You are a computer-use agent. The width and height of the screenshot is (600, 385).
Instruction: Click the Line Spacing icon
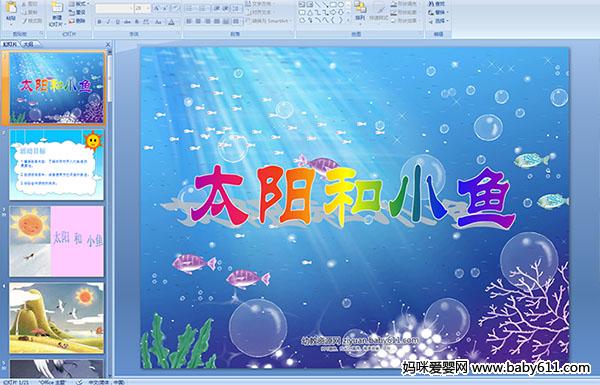point(236,8)
